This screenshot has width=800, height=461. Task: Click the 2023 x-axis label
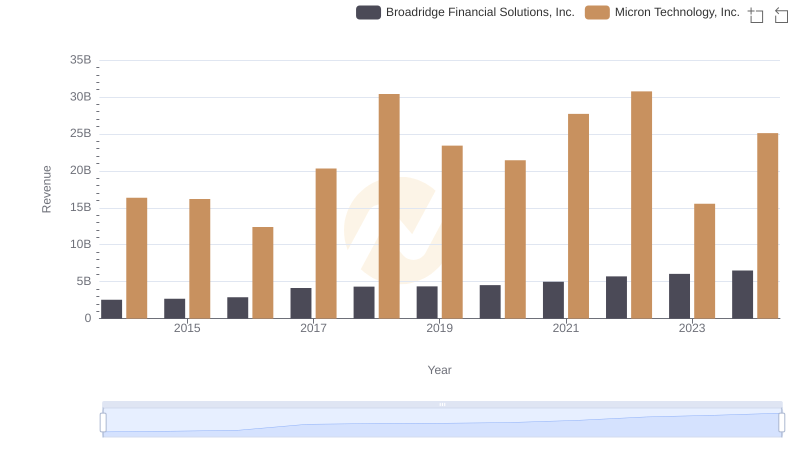[692, 328]
